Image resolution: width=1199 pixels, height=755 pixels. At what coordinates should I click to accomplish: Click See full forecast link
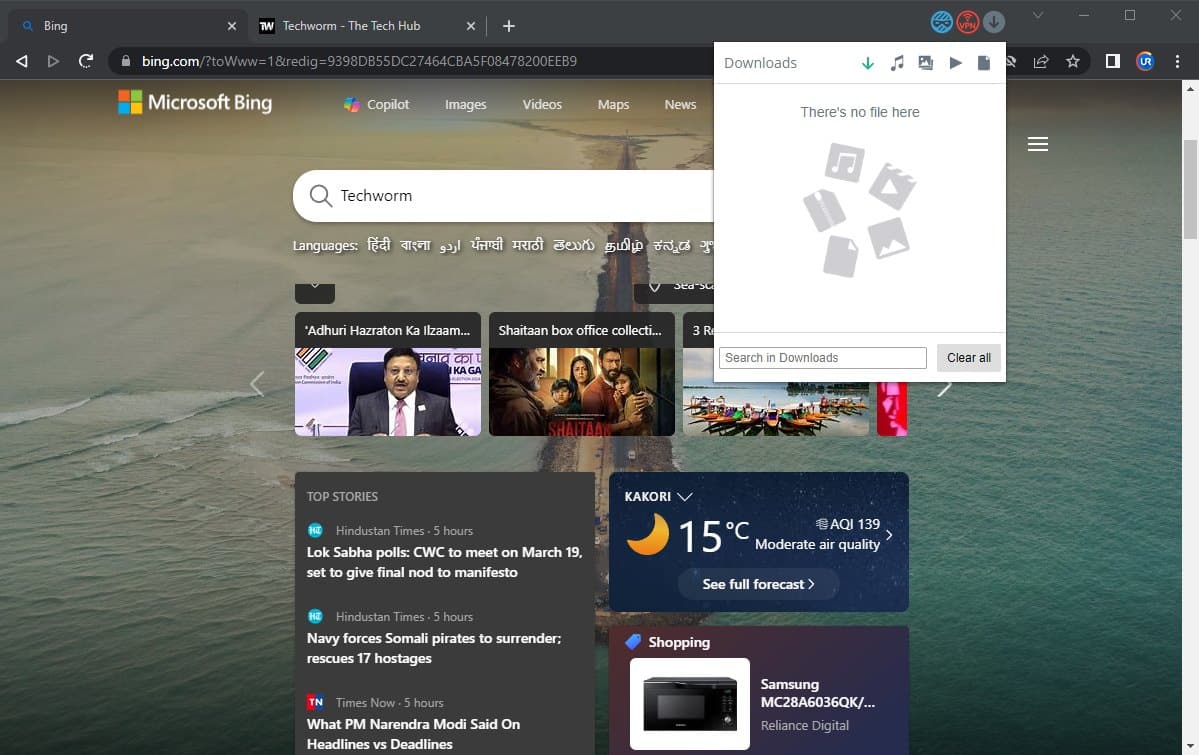click(758, 584)
